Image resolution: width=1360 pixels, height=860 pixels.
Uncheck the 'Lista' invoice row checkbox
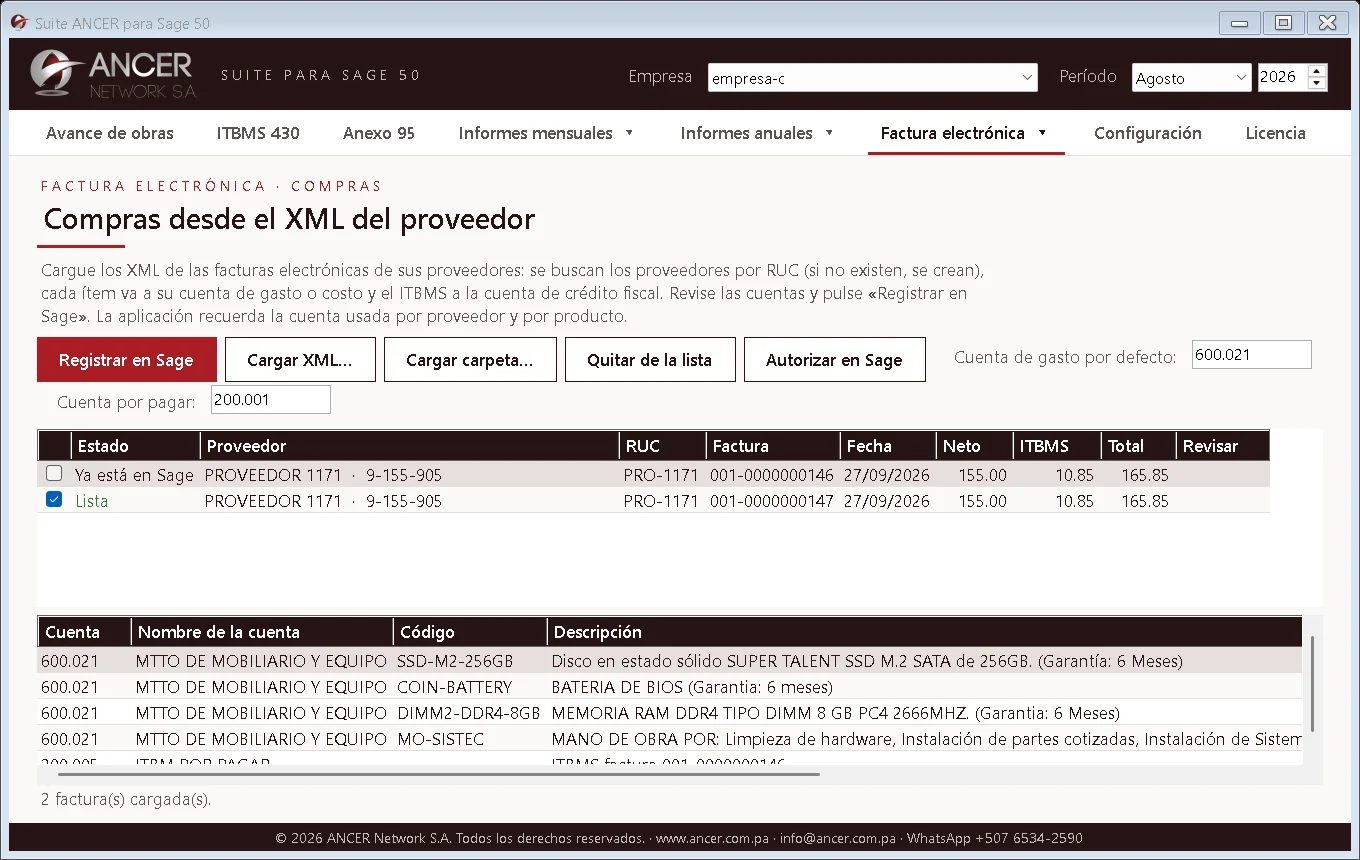pyautogui.click(x=54, y=500)
